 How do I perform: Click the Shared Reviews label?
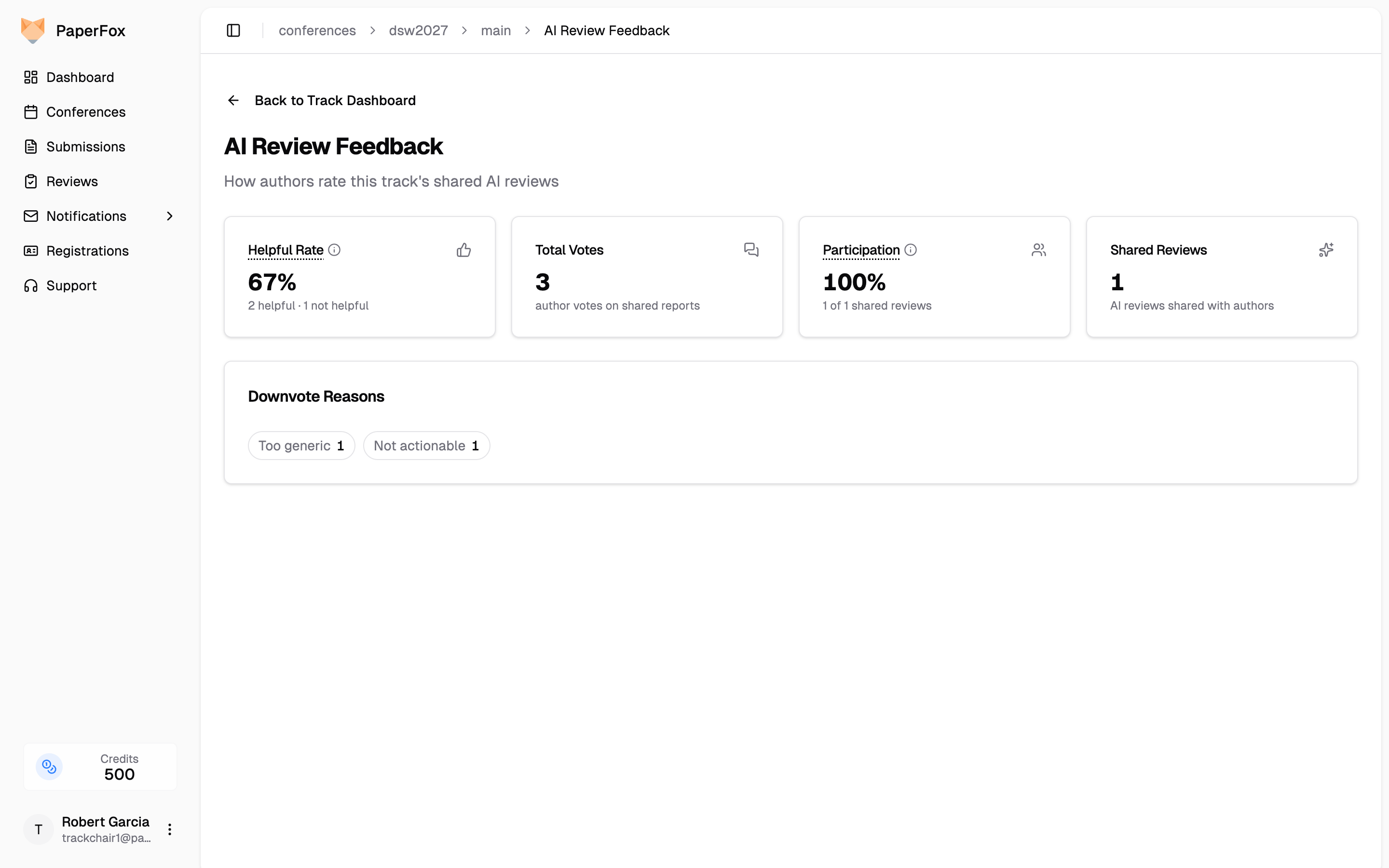(x=1158, y=250)
